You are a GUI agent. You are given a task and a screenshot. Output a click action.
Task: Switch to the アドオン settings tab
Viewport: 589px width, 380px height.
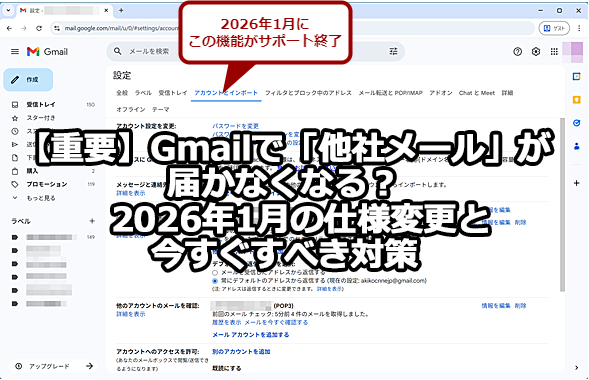[x=441, y=93]
